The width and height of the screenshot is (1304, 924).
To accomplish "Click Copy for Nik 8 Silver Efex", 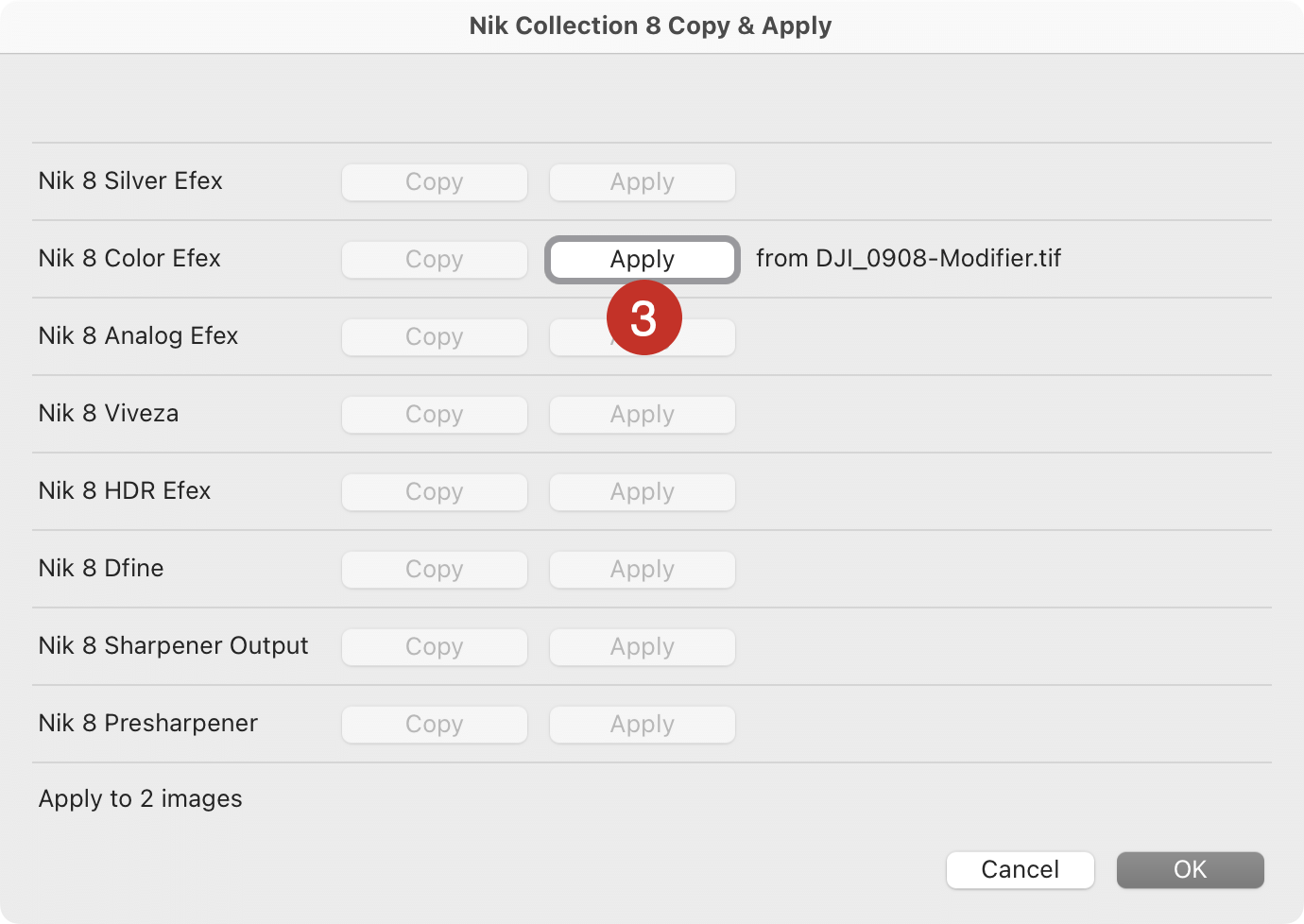I will pyautogui.click(x=435, y=182).
